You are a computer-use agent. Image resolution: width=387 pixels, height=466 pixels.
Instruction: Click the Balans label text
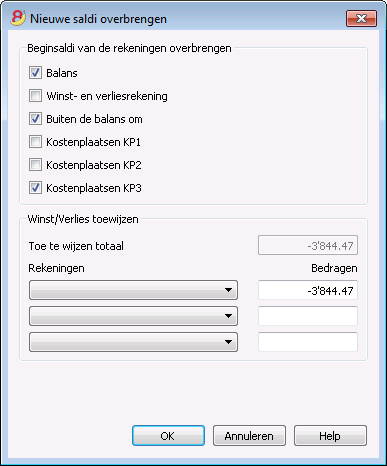click(62, 73)
